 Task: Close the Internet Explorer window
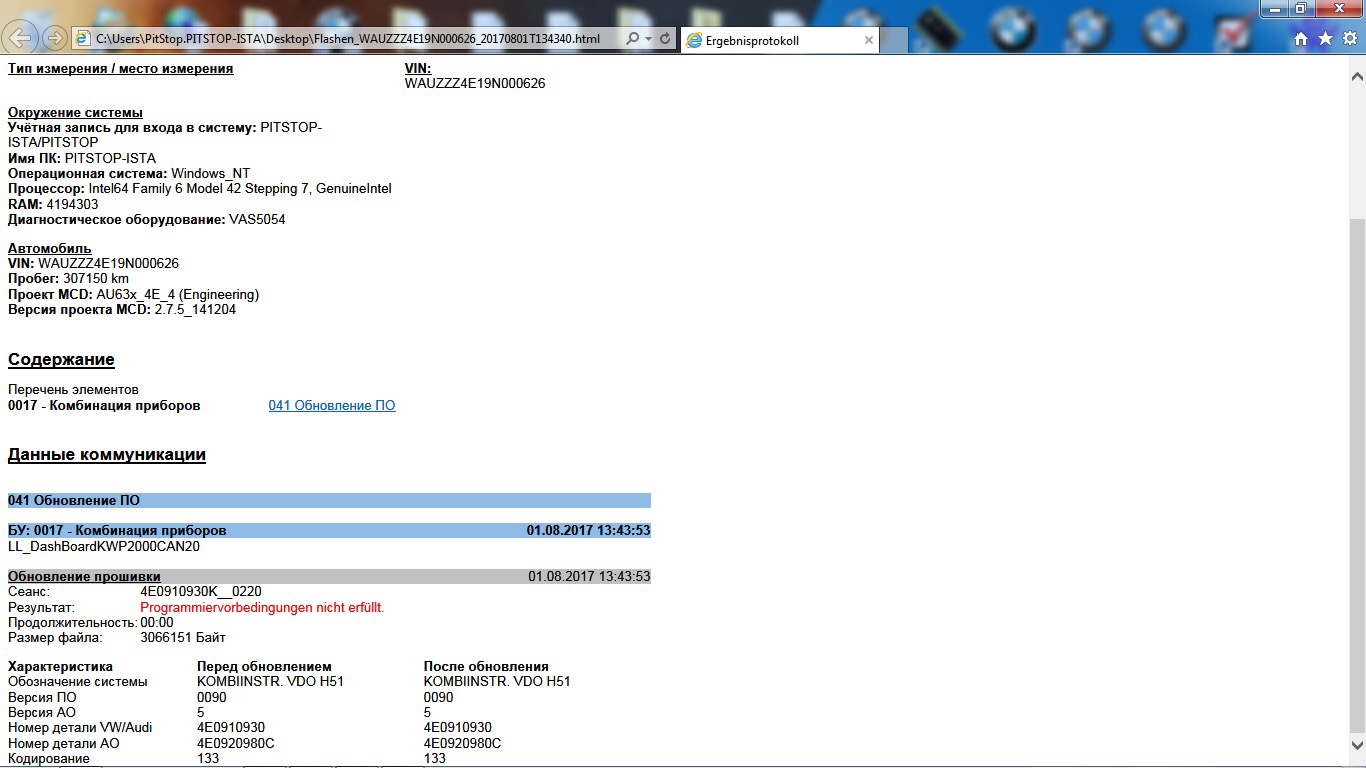1338,8
